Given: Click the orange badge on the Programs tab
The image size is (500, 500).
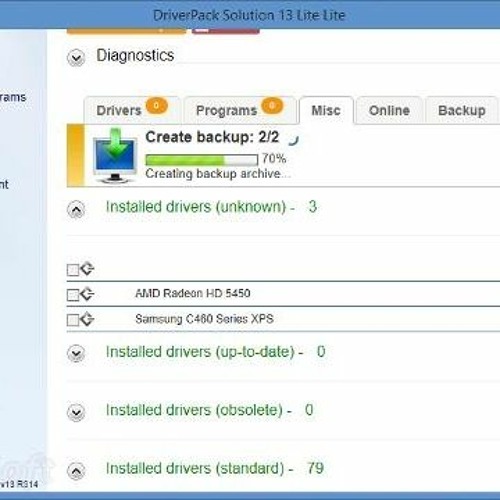Looking at the screenshot, I should coord(272,106).
